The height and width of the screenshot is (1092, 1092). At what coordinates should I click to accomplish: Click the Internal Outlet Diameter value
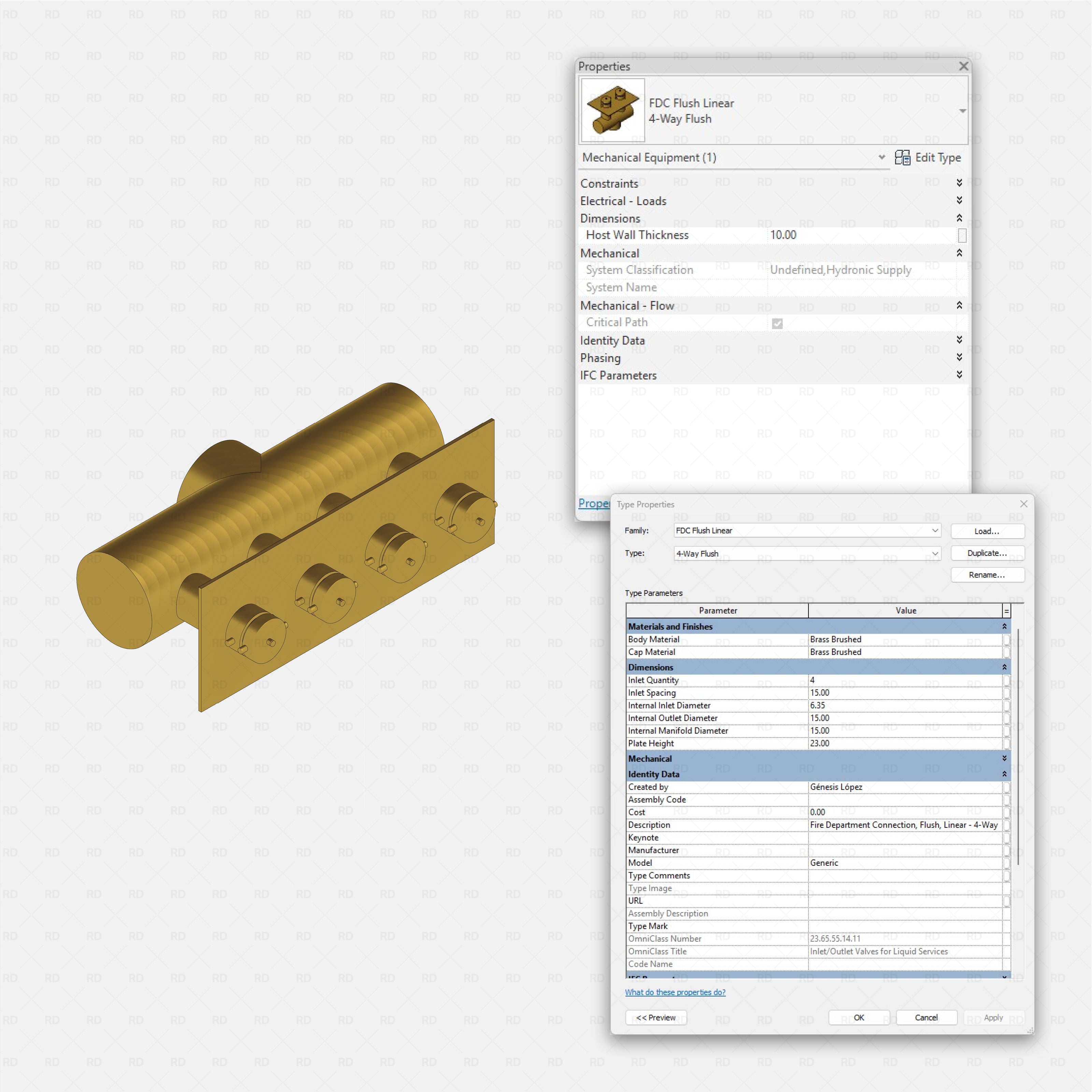[x=905, y=718]
